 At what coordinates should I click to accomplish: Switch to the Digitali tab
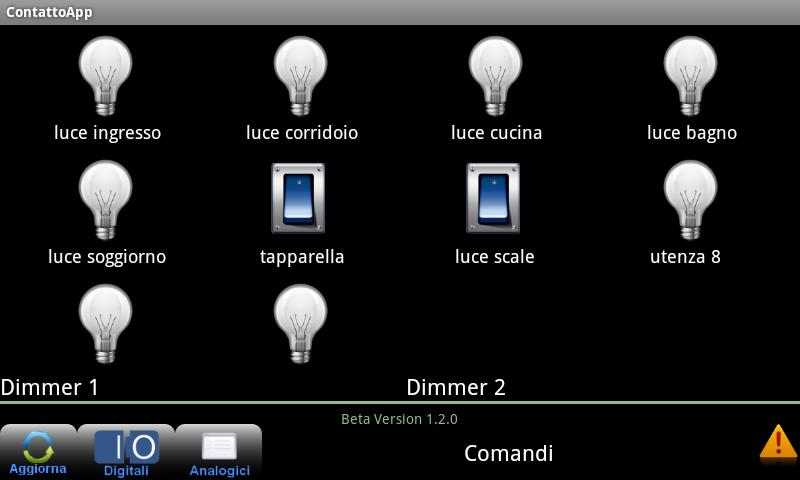point(126,452)
